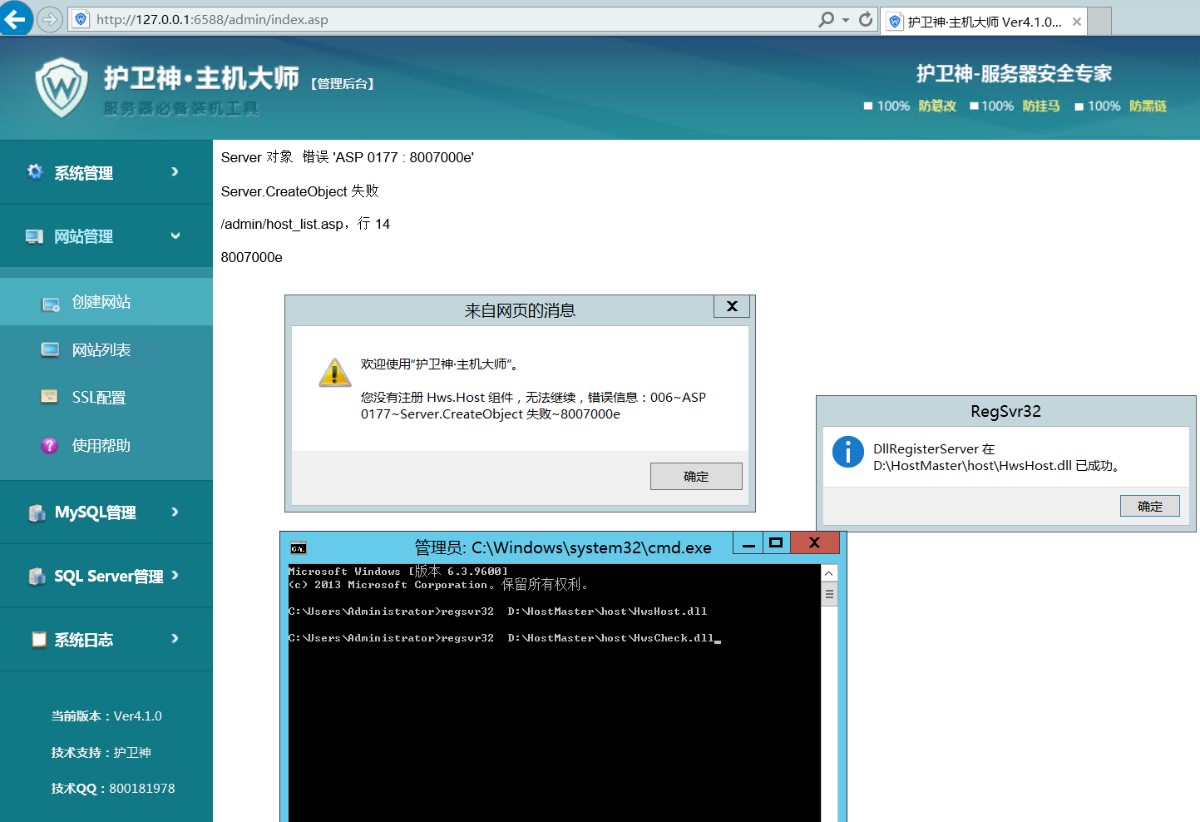This screenshot has width=1200, height=822.
Task: Click the 网站列表 sidebar icon
Action: pos(50,350)
